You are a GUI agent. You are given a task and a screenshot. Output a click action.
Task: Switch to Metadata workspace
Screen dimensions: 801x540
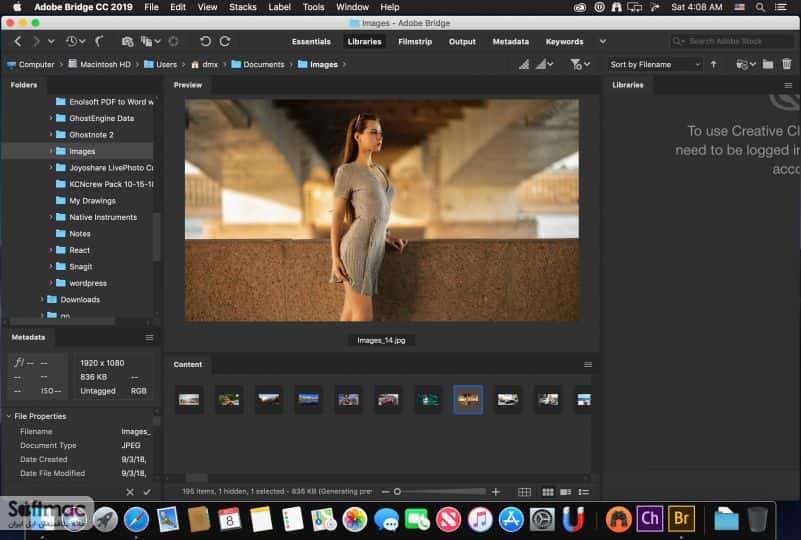[510, 41]
